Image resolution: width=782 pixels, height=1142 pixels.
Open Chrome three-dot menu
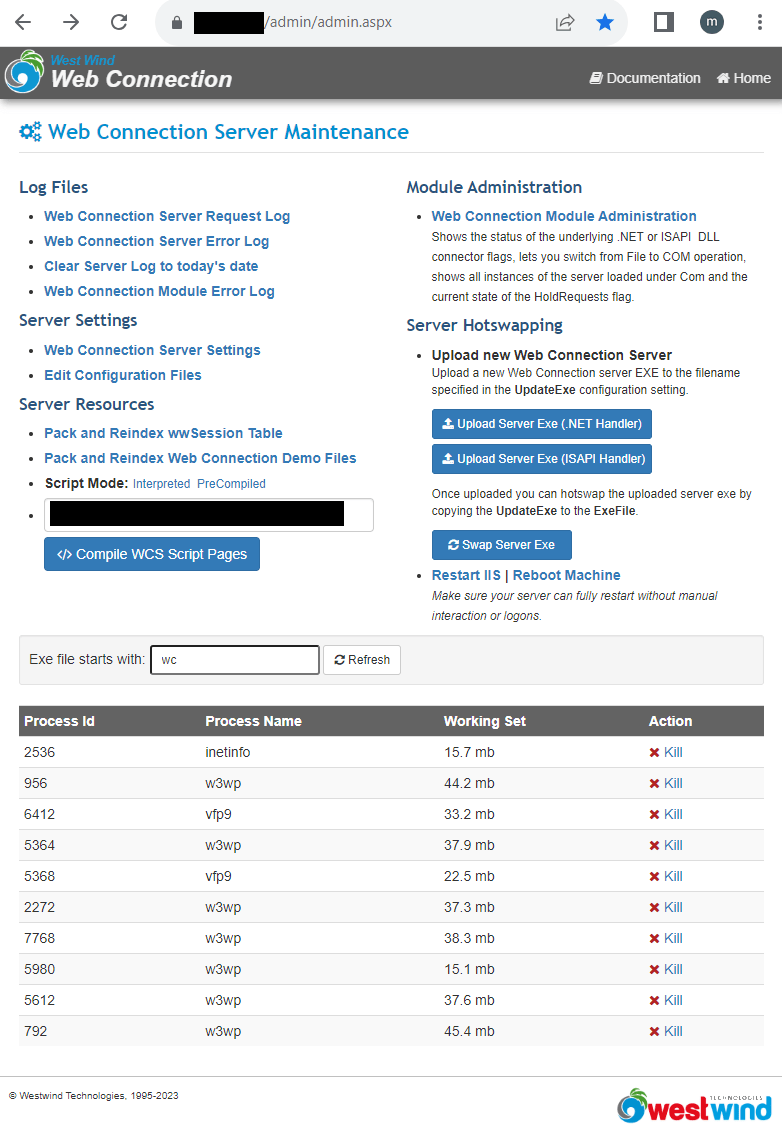(x=760, y=22)
